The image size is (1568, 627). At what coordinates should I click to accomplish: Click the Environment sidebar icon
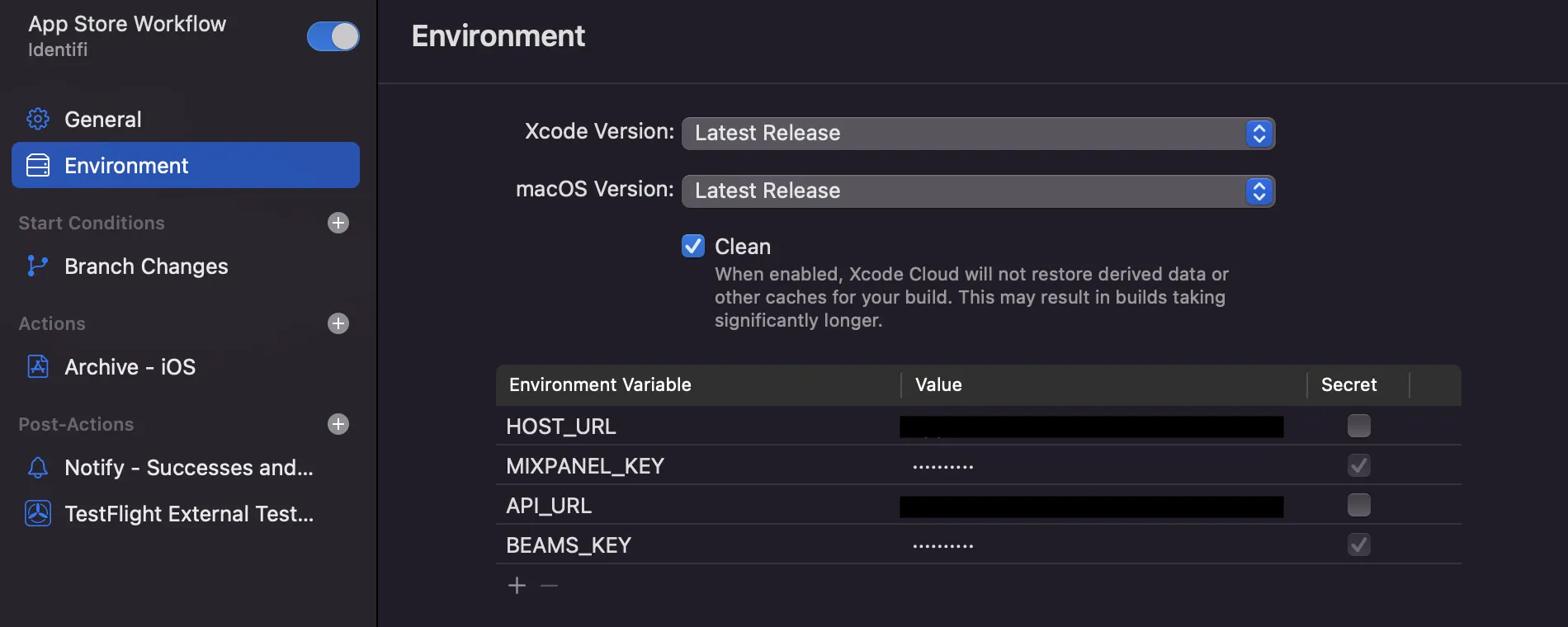click(38, 166)
